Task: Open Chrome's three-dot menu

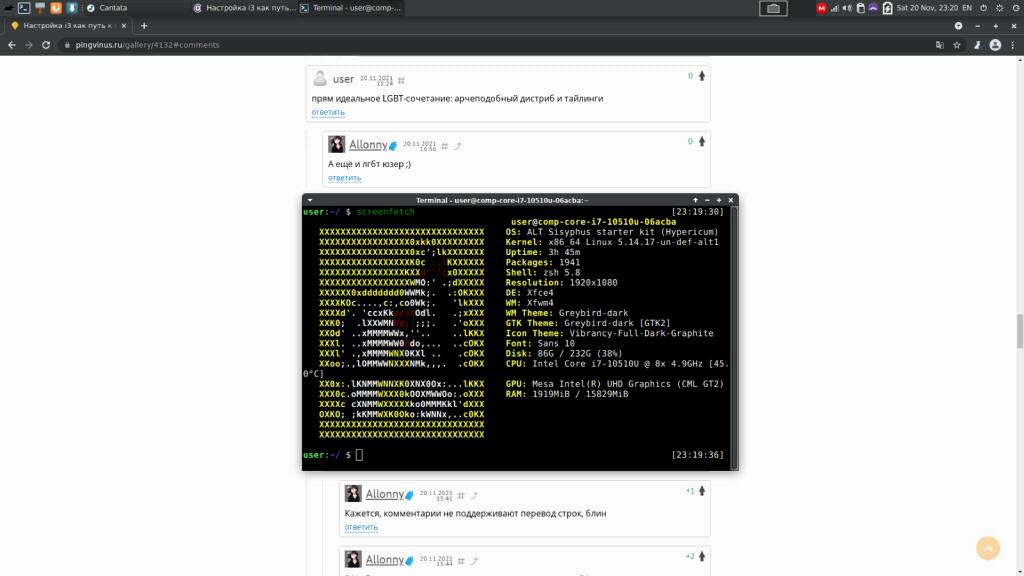Action: [x=1012, y=45]
